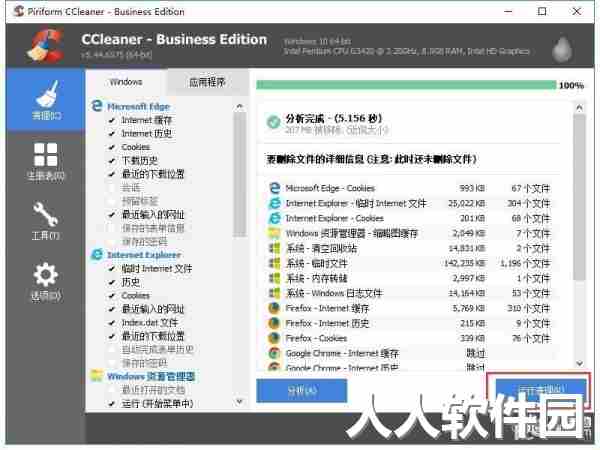Select the Firefox - Cookies result row

(409, 338)
